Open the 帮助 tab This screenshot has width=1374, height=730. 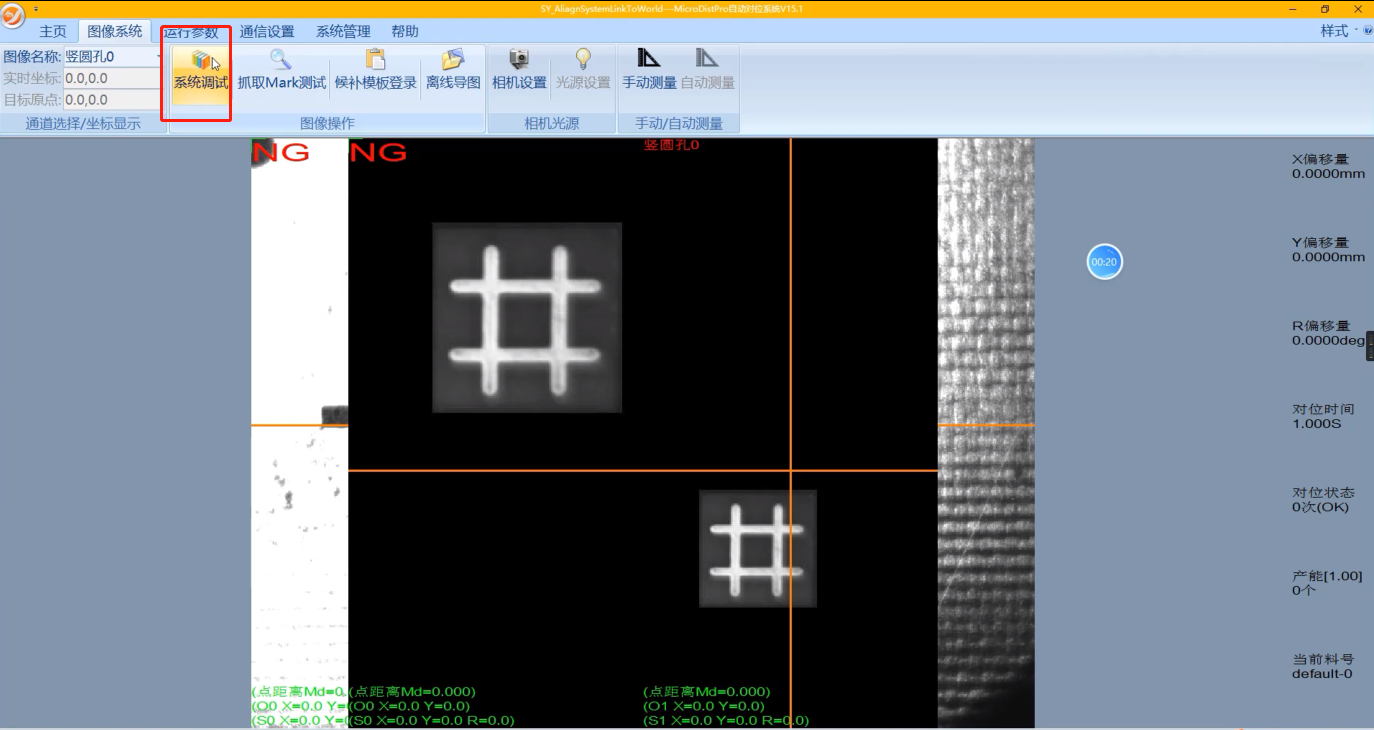405,32
